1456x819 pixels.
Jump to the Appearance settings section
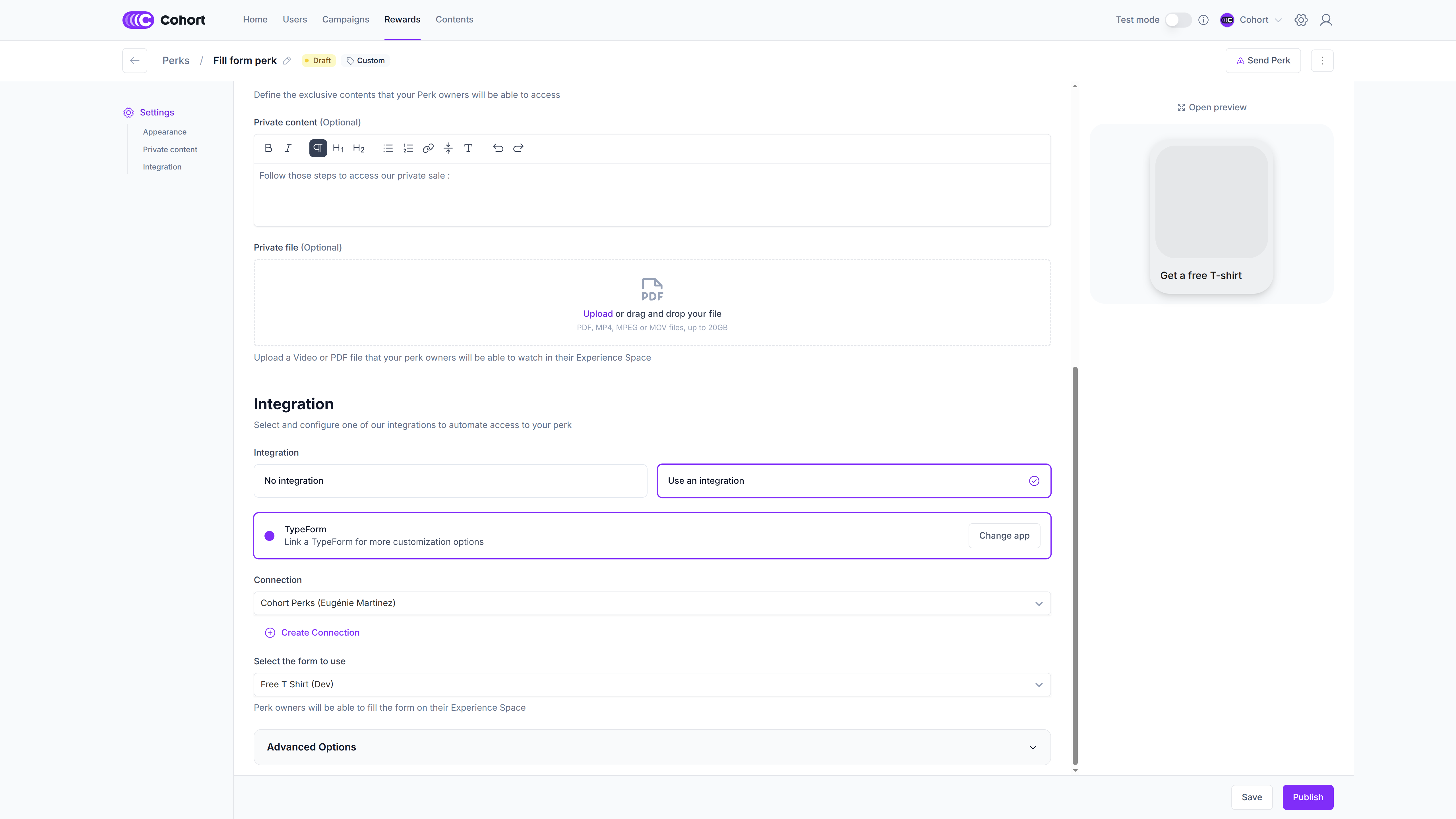coord(164,132)
